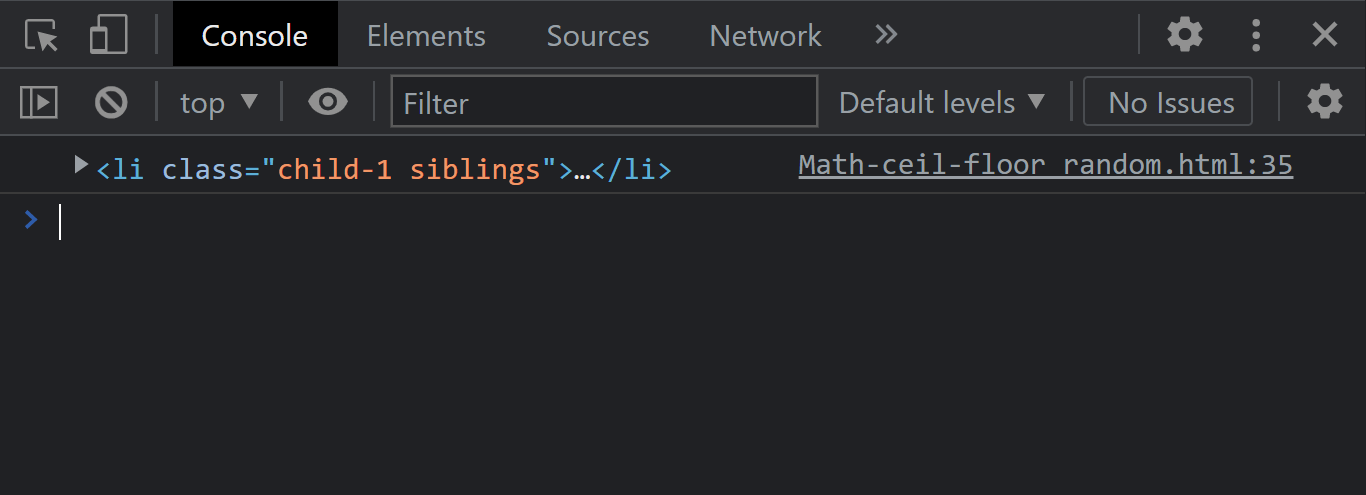Open DevTools settings gear icon
The height and width of the screenshot is (495, 1366).
[1185, 36]
